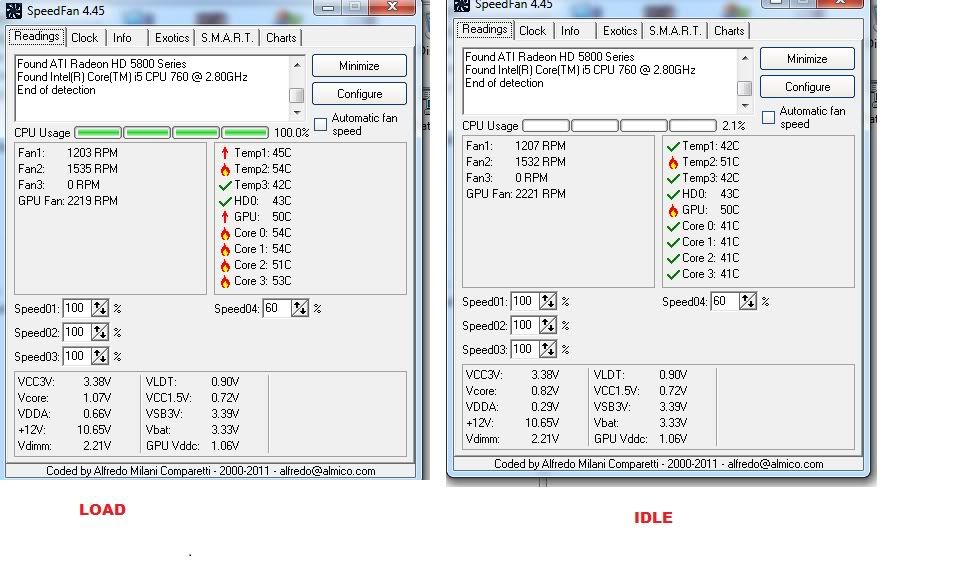Click the Core 1 flame icon in LOAD window
The width and height of the screenshot is (960, 577).
coord(225,249)
